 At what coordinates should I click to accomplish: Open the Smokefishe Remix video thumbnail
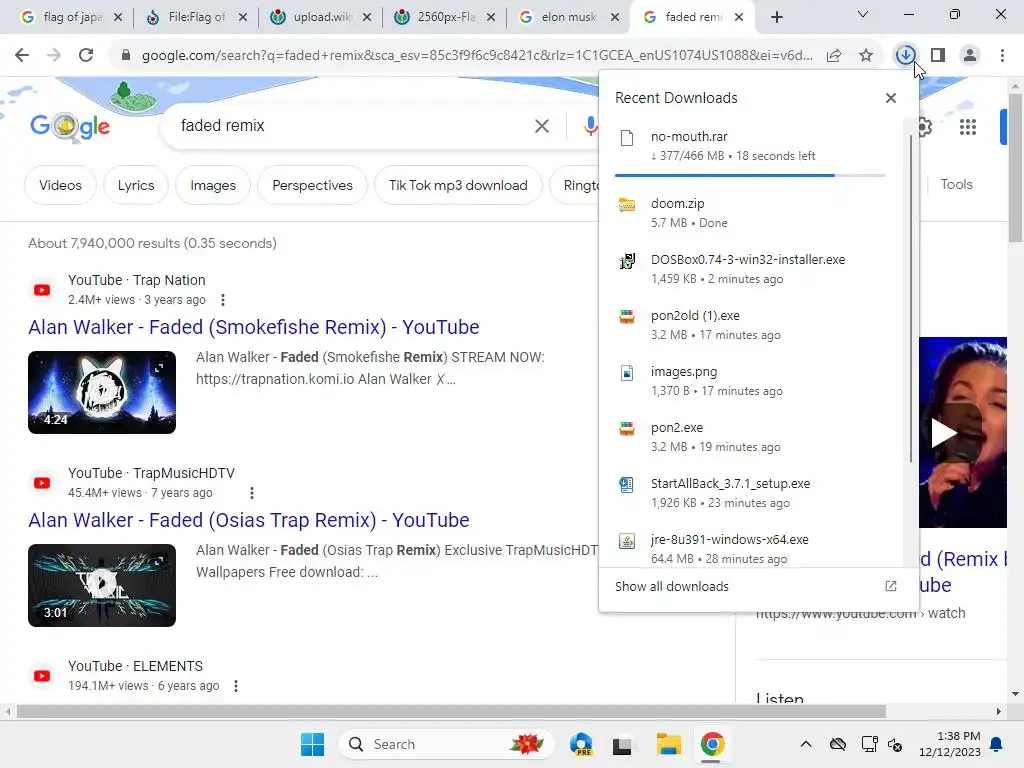coord(102,392)
